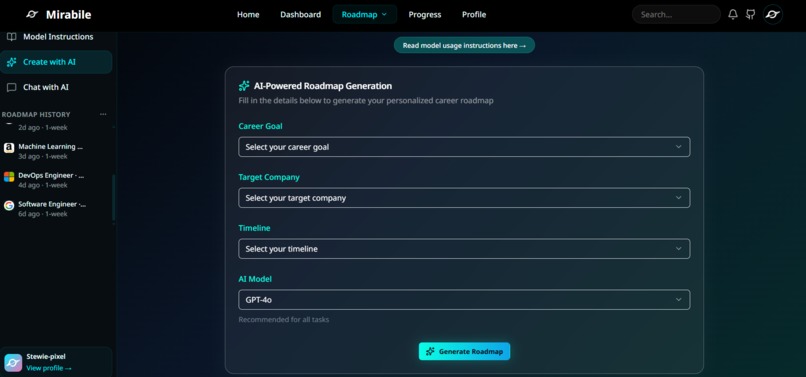Click the Amazon logo in the history list

tap(9, 148)
